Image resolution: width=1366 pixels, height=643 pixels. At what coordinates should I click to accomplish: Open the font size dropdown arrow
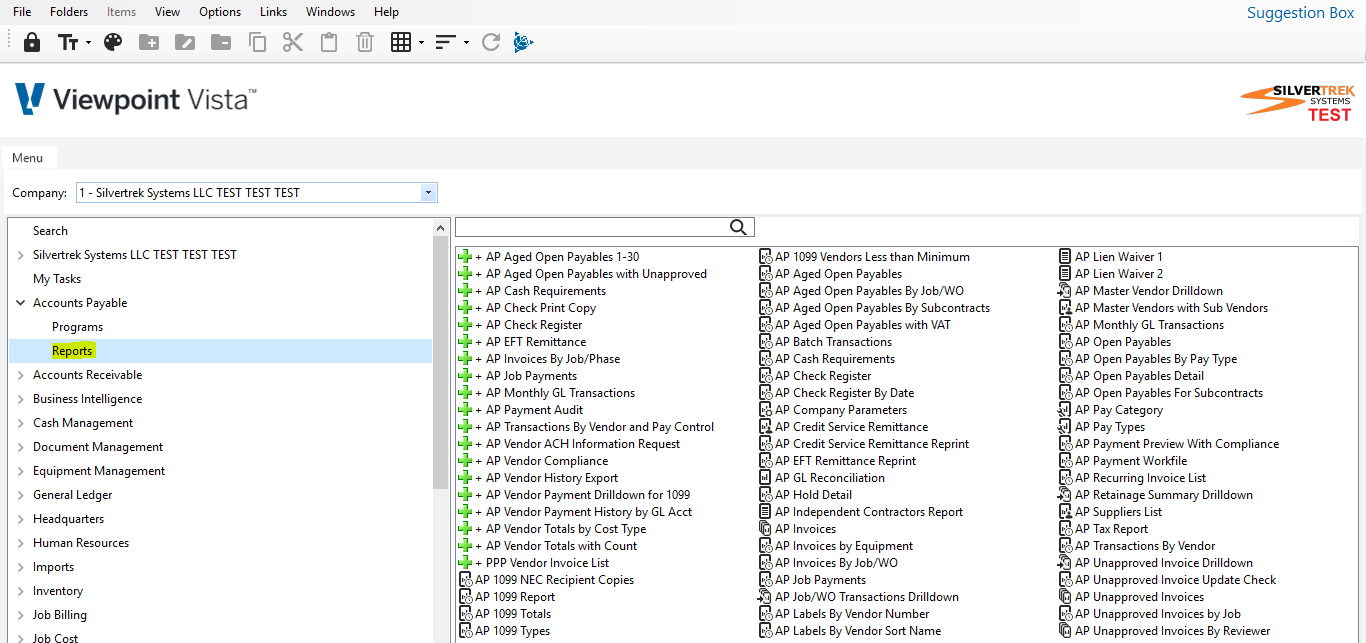coord(88,43)
